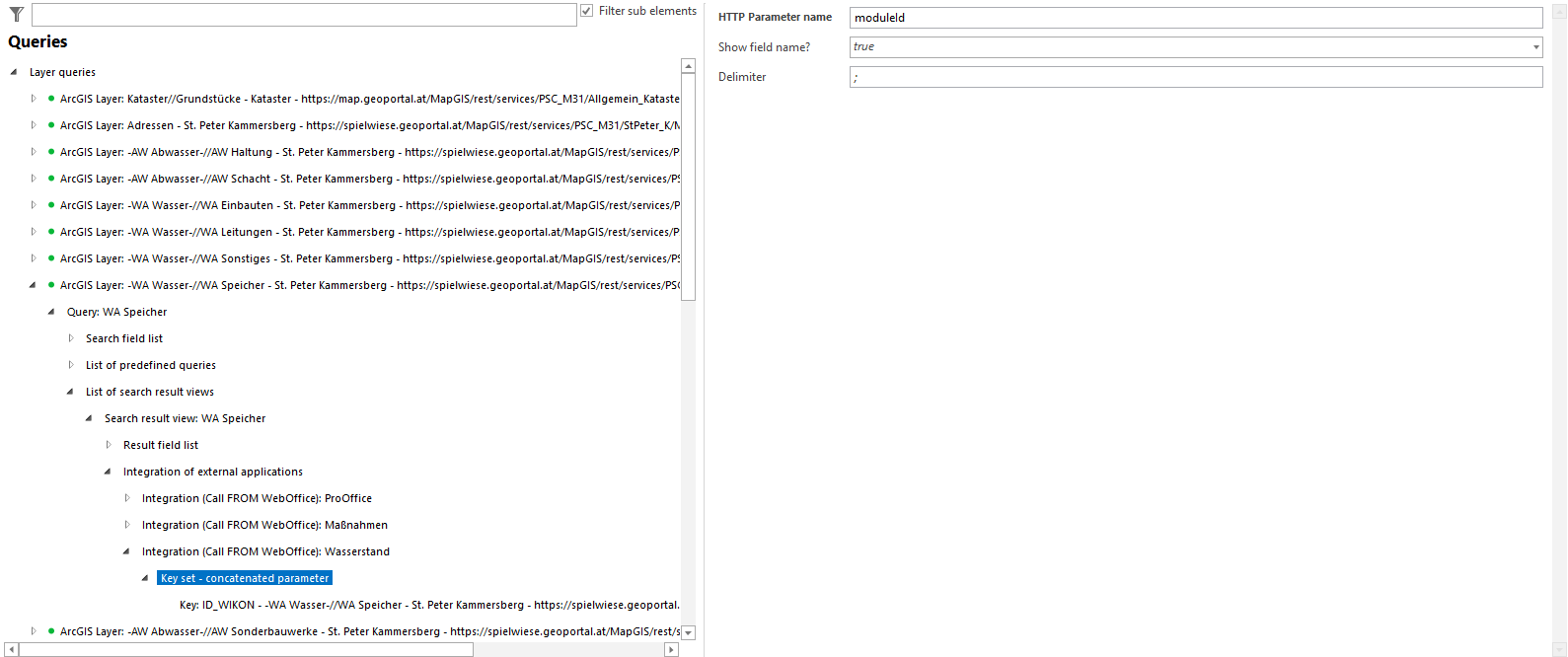Expand the Maßnahmen integration node
The width and height of the screenshot is (1568, 657).
click(x=127, y=525)
